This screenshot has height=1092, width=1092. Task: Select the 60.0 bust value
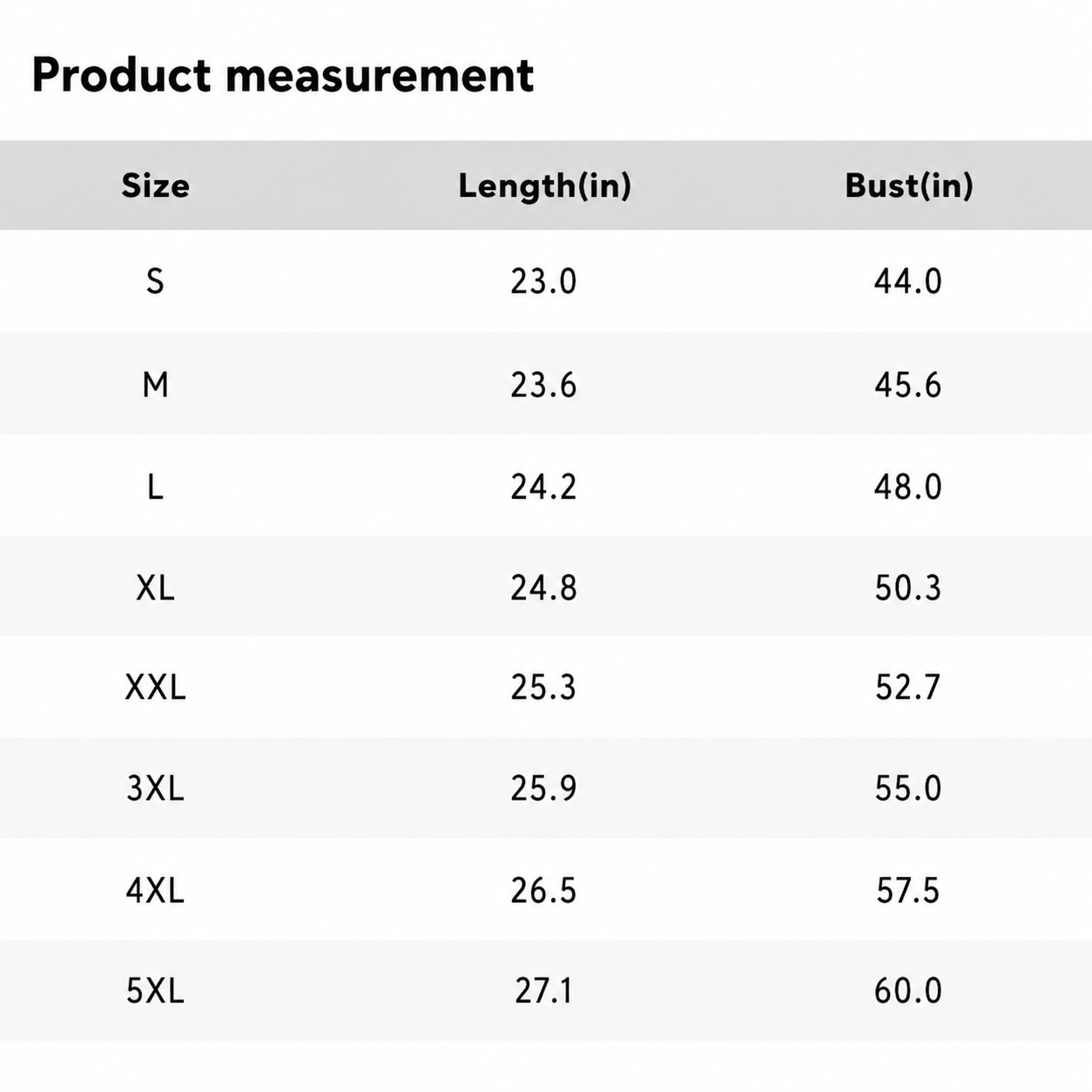click(908, 991)
